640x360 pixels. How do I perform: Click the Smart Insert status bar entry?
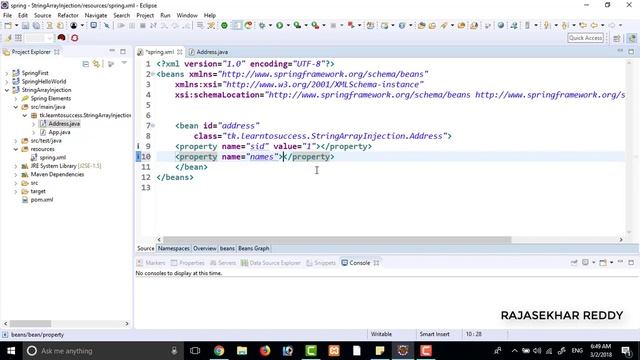434,334
